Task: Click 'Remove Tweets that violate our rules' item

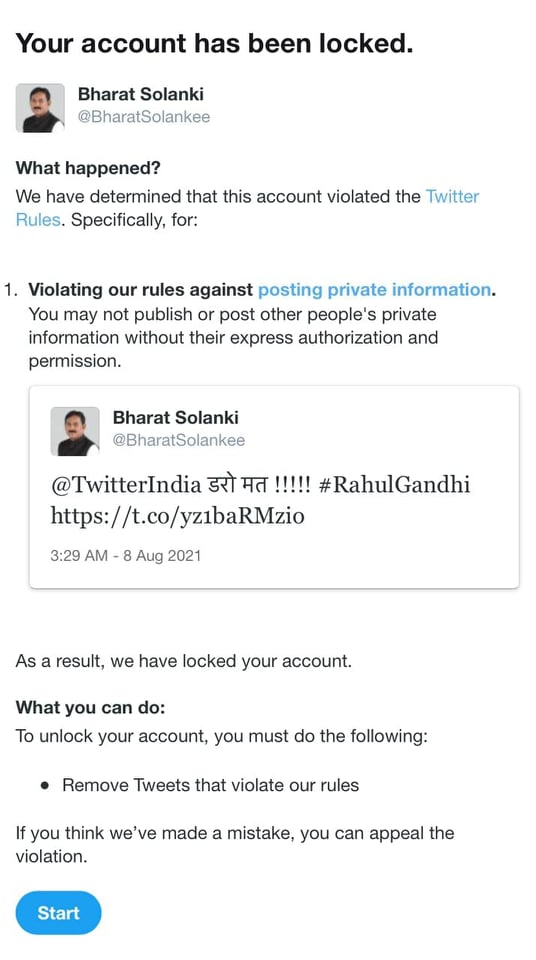Action: coord(210,786)
